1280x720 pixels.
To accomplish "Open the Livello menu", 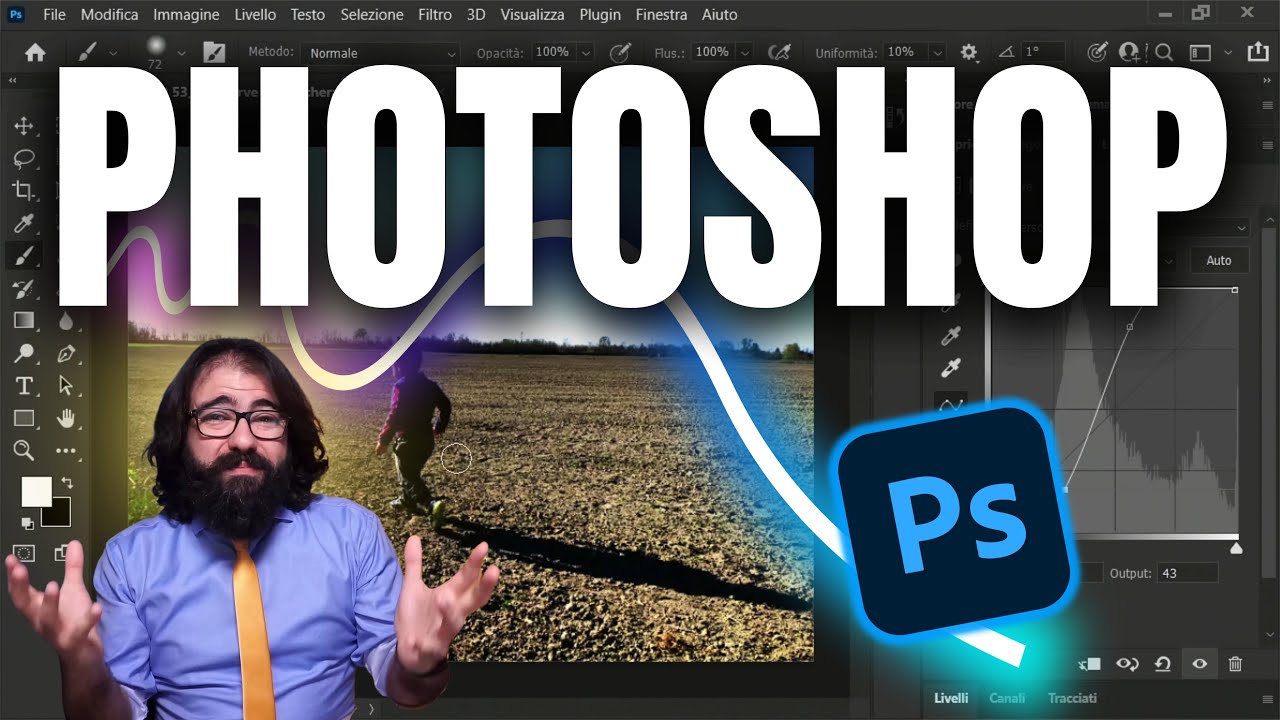I will click(255, 15).
